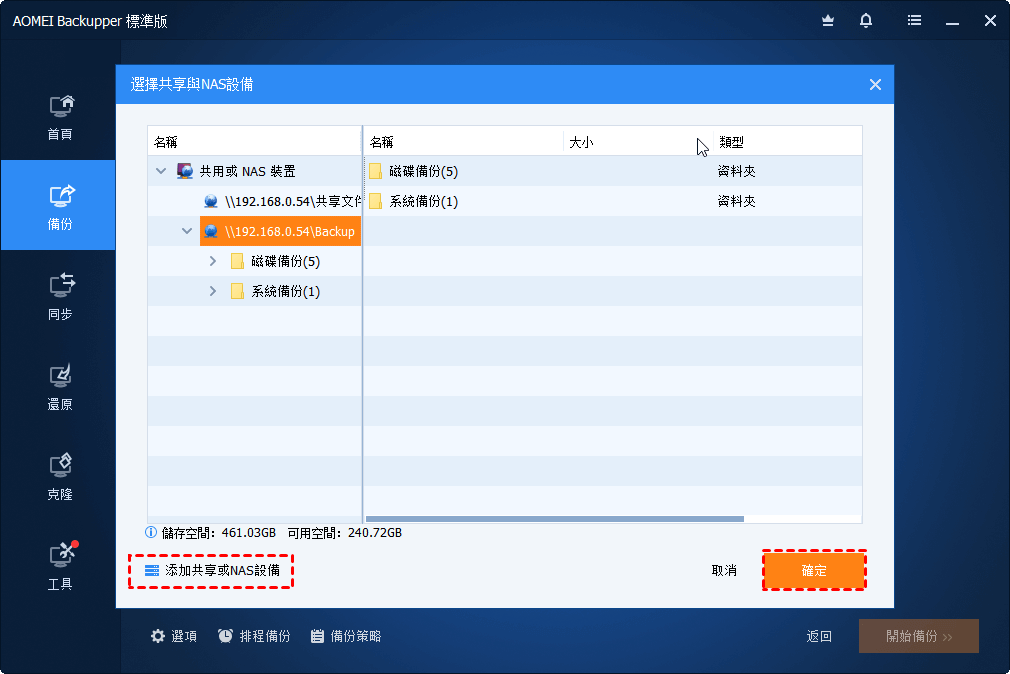The width and height of the screenshot is (1010, 674).
Task: Click the 取消 cancel button
Action: [x=724, y=570]
